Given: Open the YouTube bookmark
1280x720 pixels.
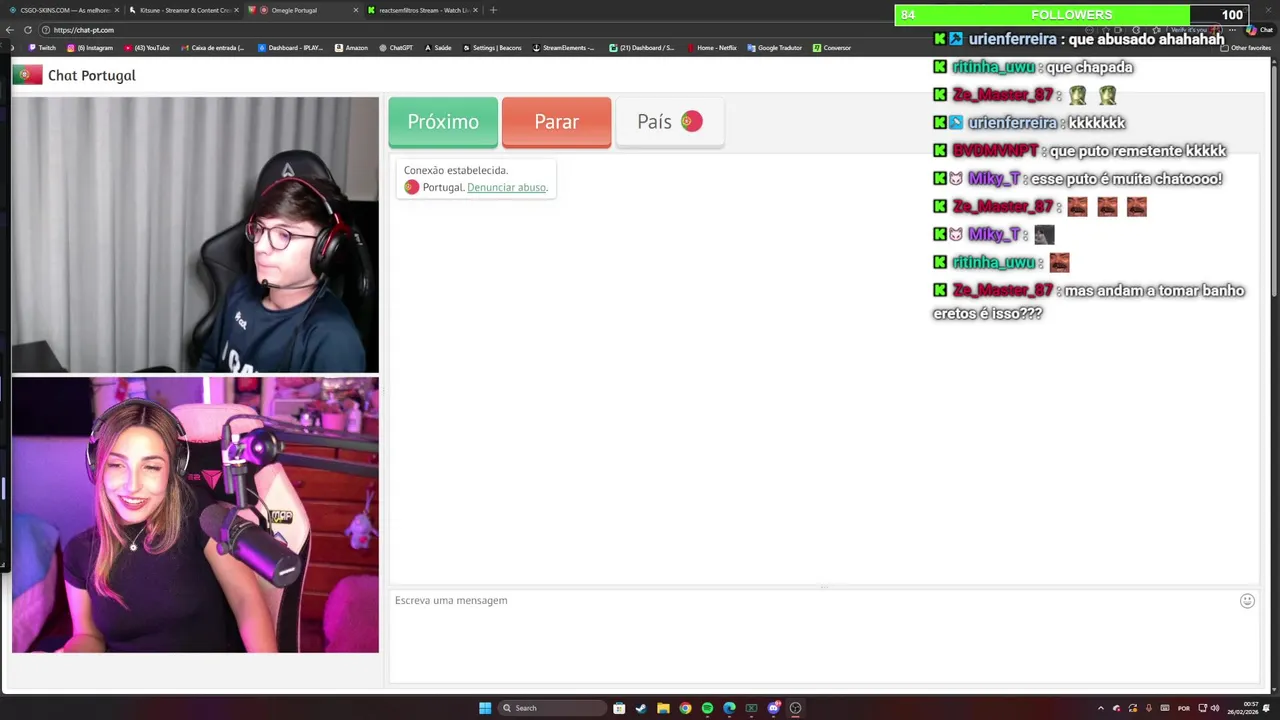Looking at the screenshot, I should pos(147,48).
